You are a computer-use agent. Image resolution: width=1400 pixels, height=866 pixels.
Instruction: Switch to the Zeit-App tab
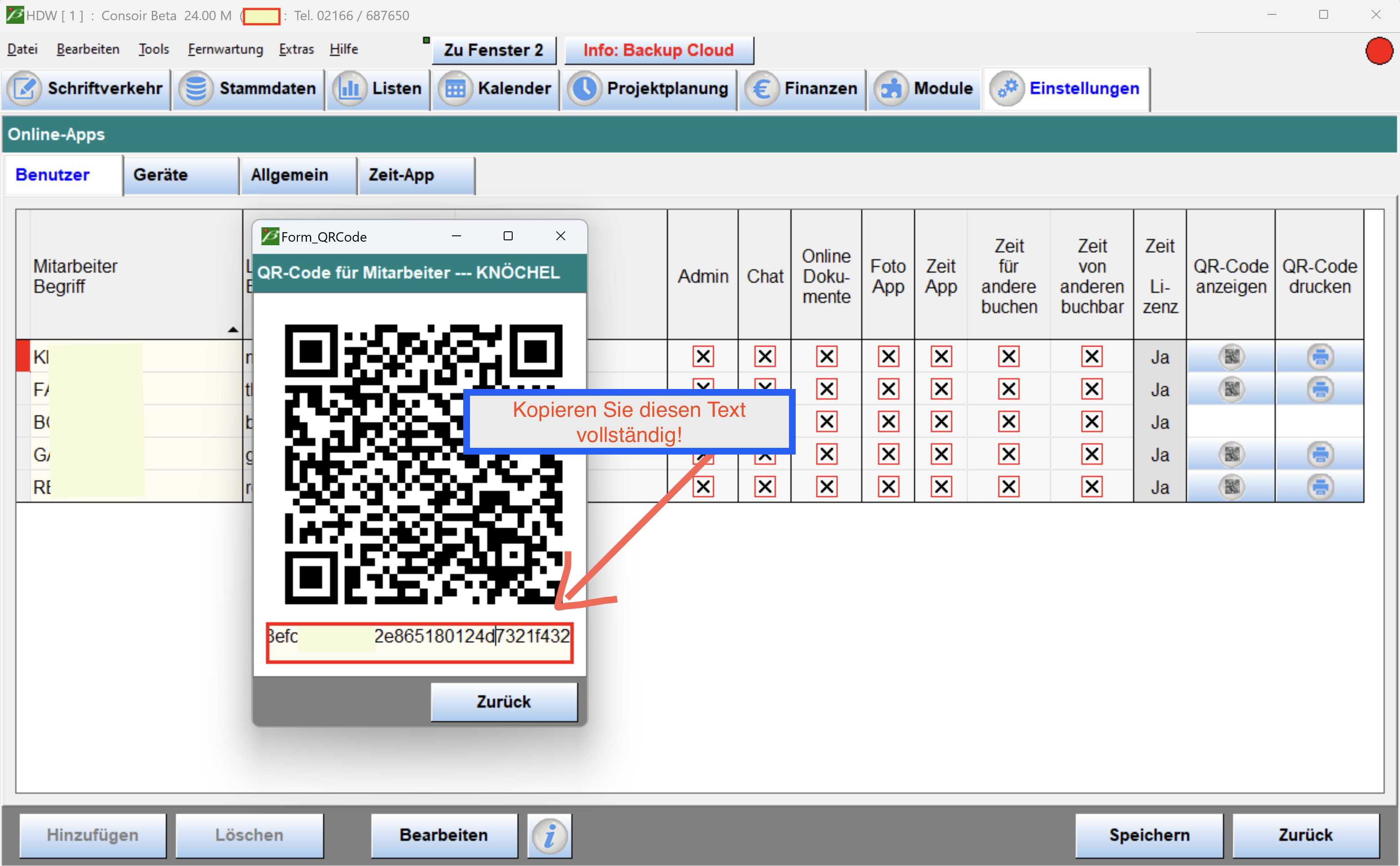click(416, 175)
